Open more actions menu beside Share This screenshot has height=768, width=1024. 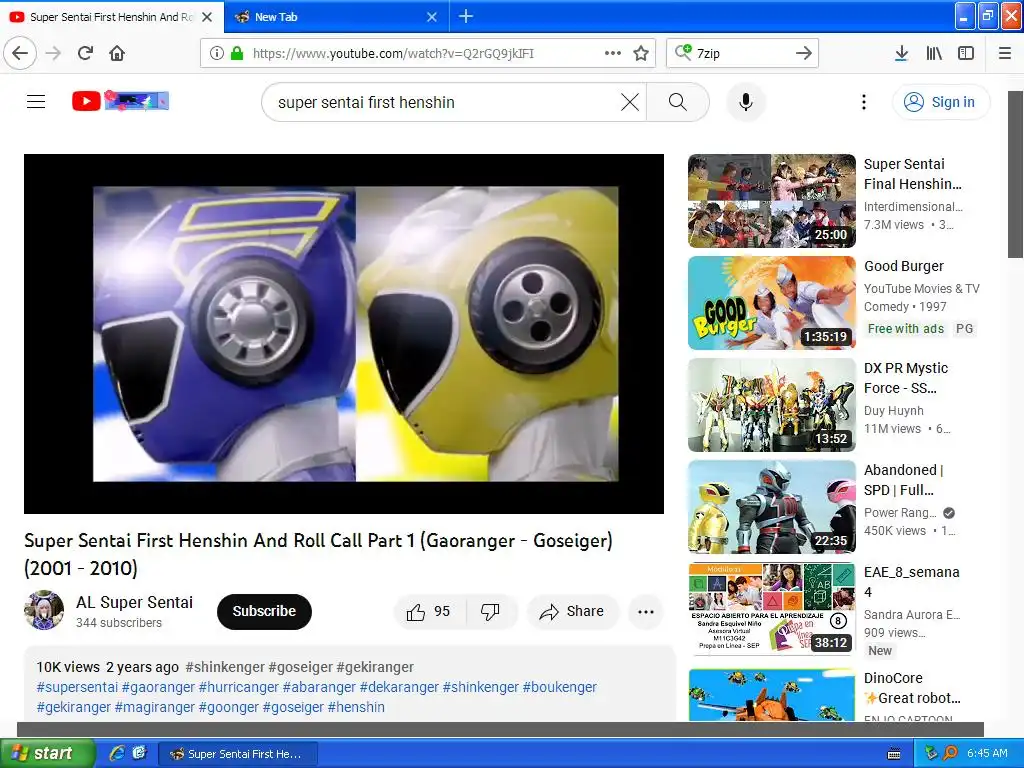[x=646, y=612]
